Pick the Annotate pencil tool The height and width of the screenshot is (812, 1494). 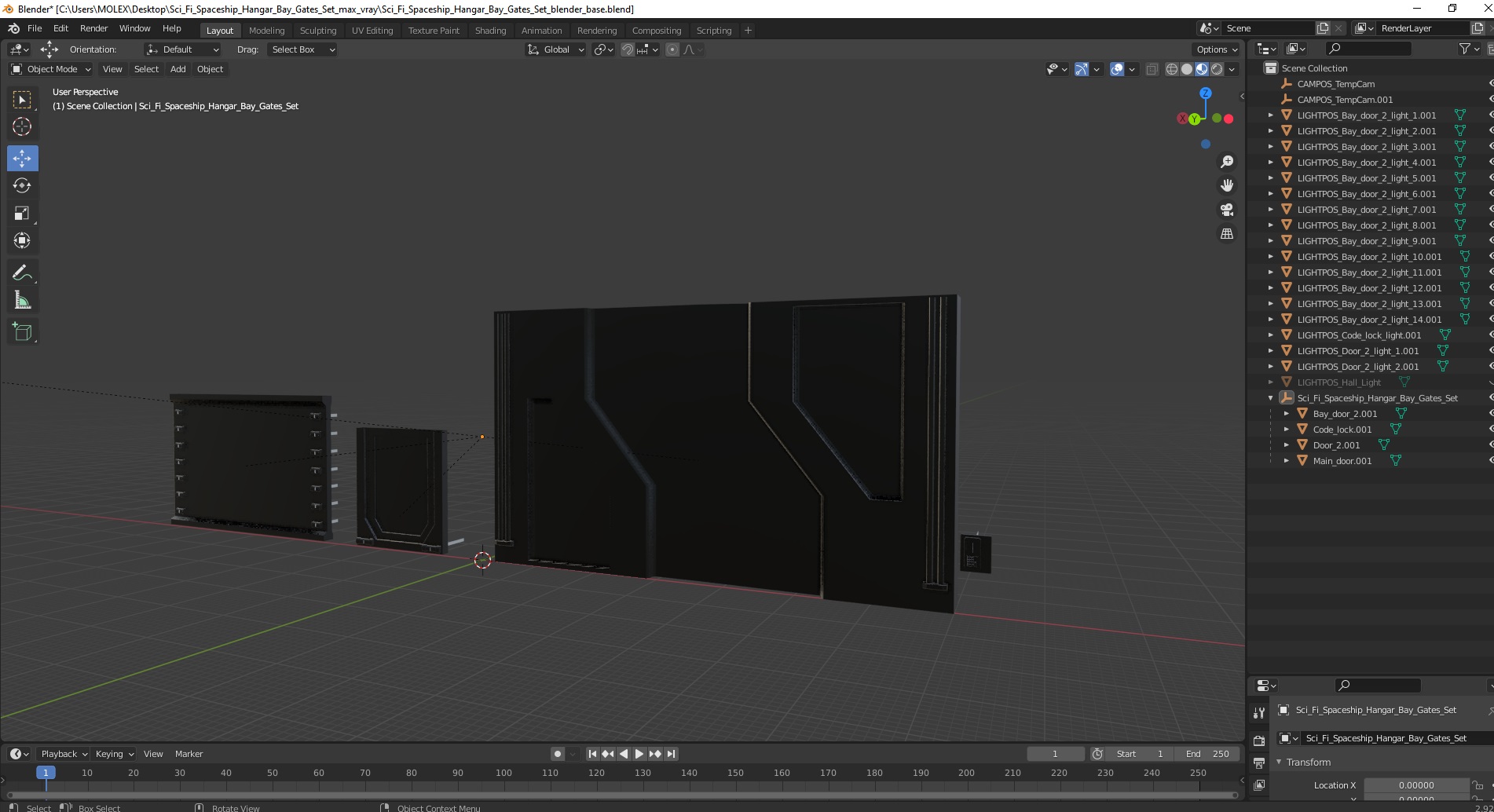[22, 272]
